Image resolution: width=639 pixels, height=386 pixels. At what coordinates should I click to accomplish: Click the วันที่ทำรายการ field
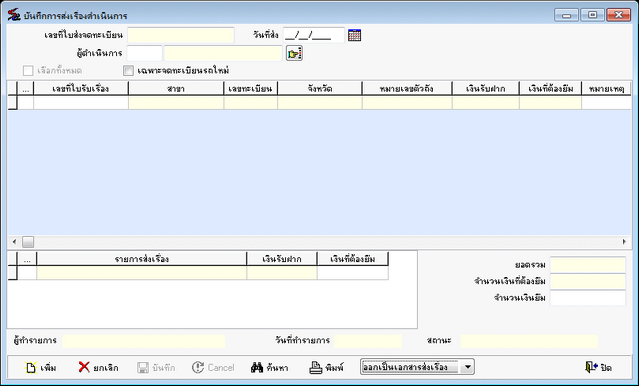coord(368,341)
